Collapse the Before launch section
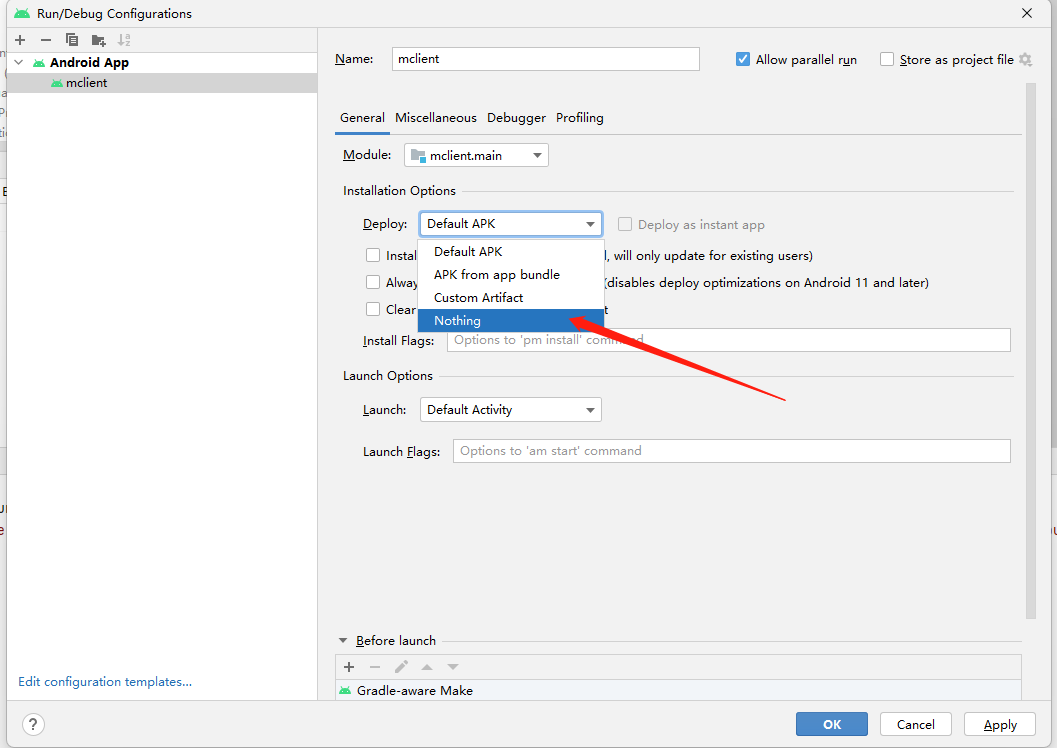Screen dimensions: 1057x748 tap(343, 641)
